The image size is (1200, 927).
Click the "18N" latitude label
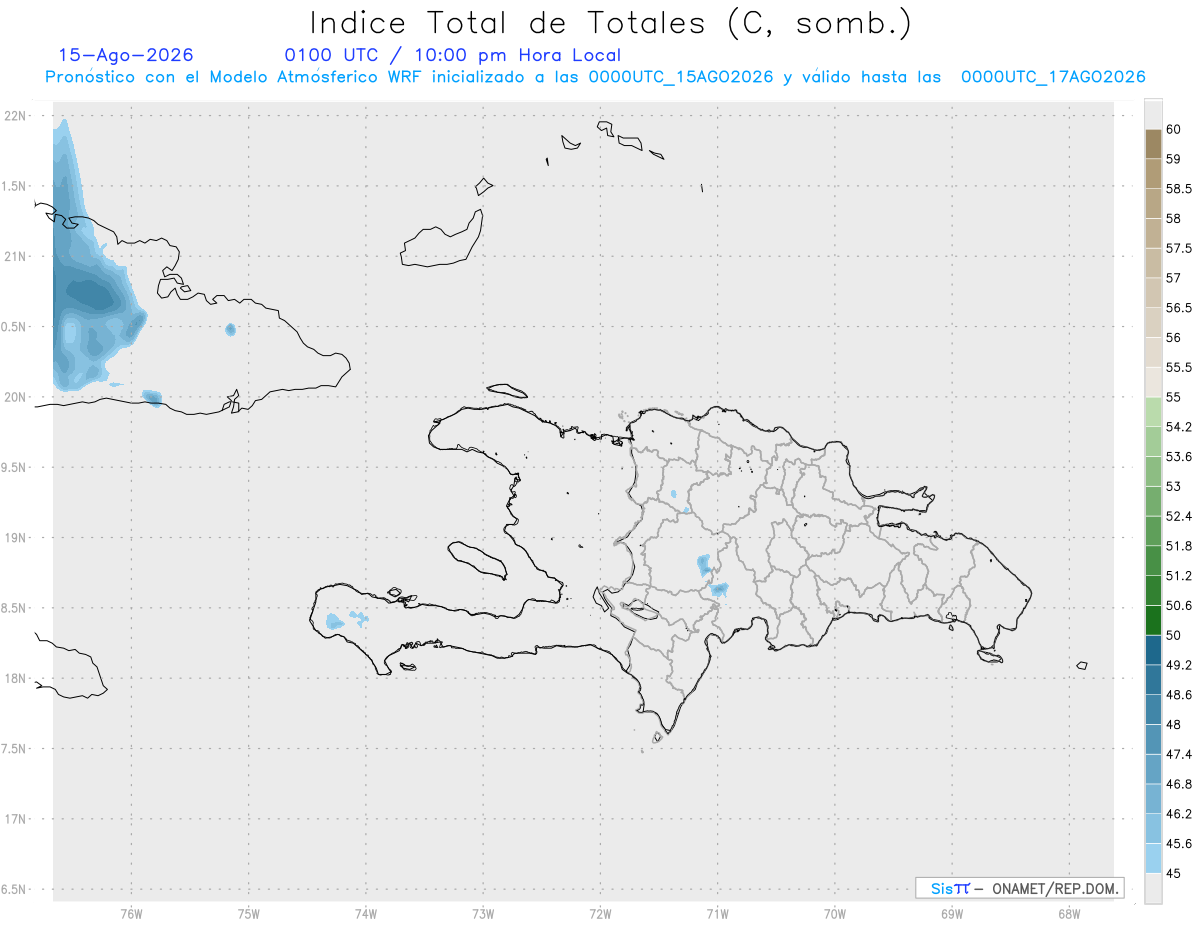[17, 678]
